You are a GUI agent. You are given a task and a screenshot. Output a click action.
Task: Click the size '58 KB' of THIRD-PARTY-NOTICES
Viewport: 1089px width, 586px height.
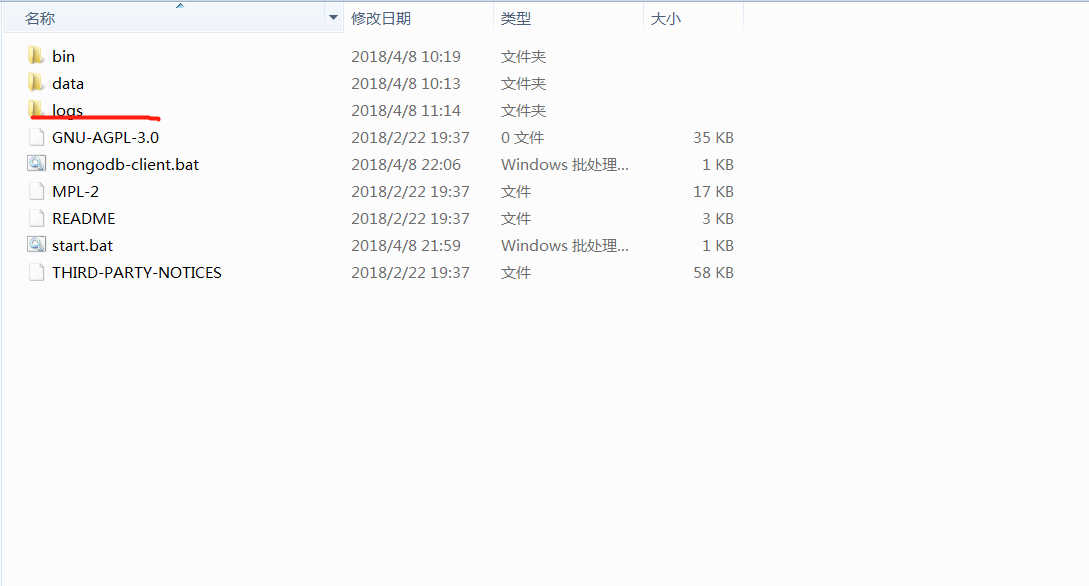[x=713, y=273]
